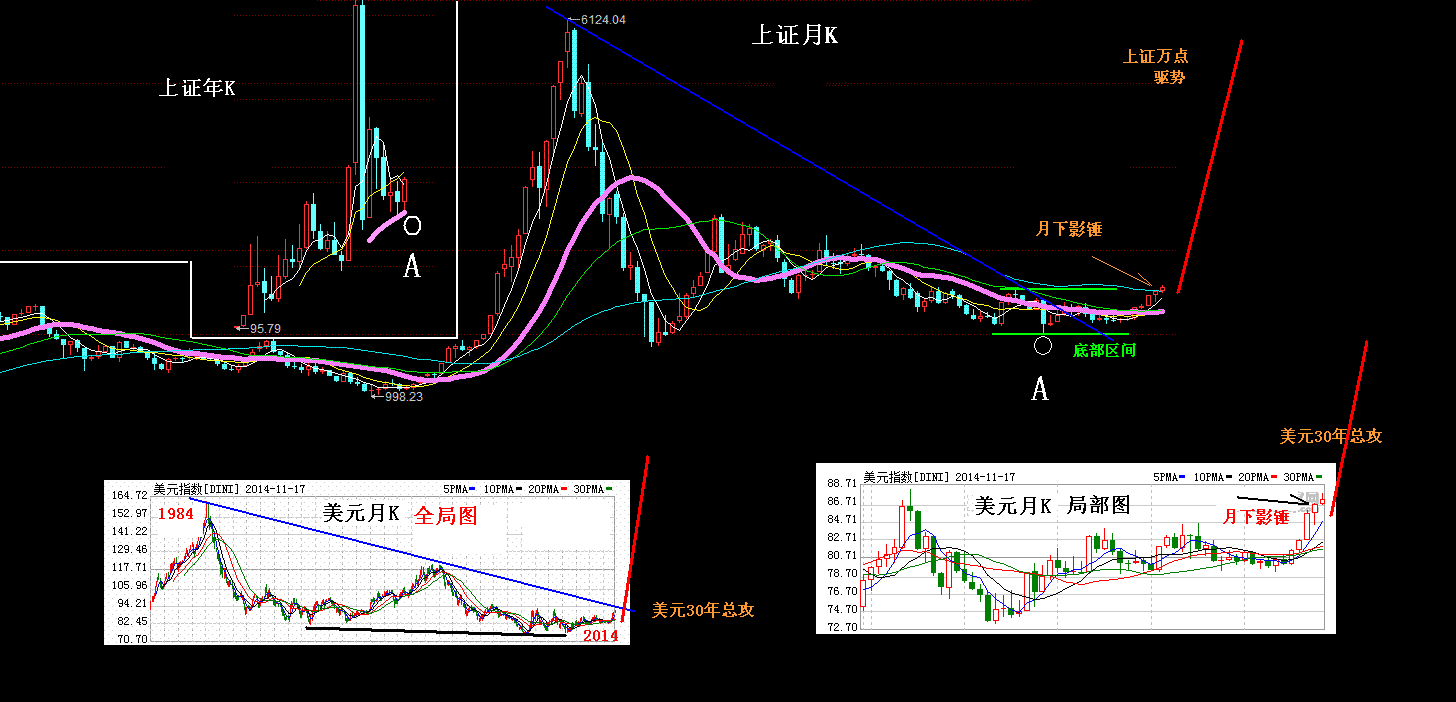
Task: Click the 117.71 axis value
Action: click(x=128, y=568)
